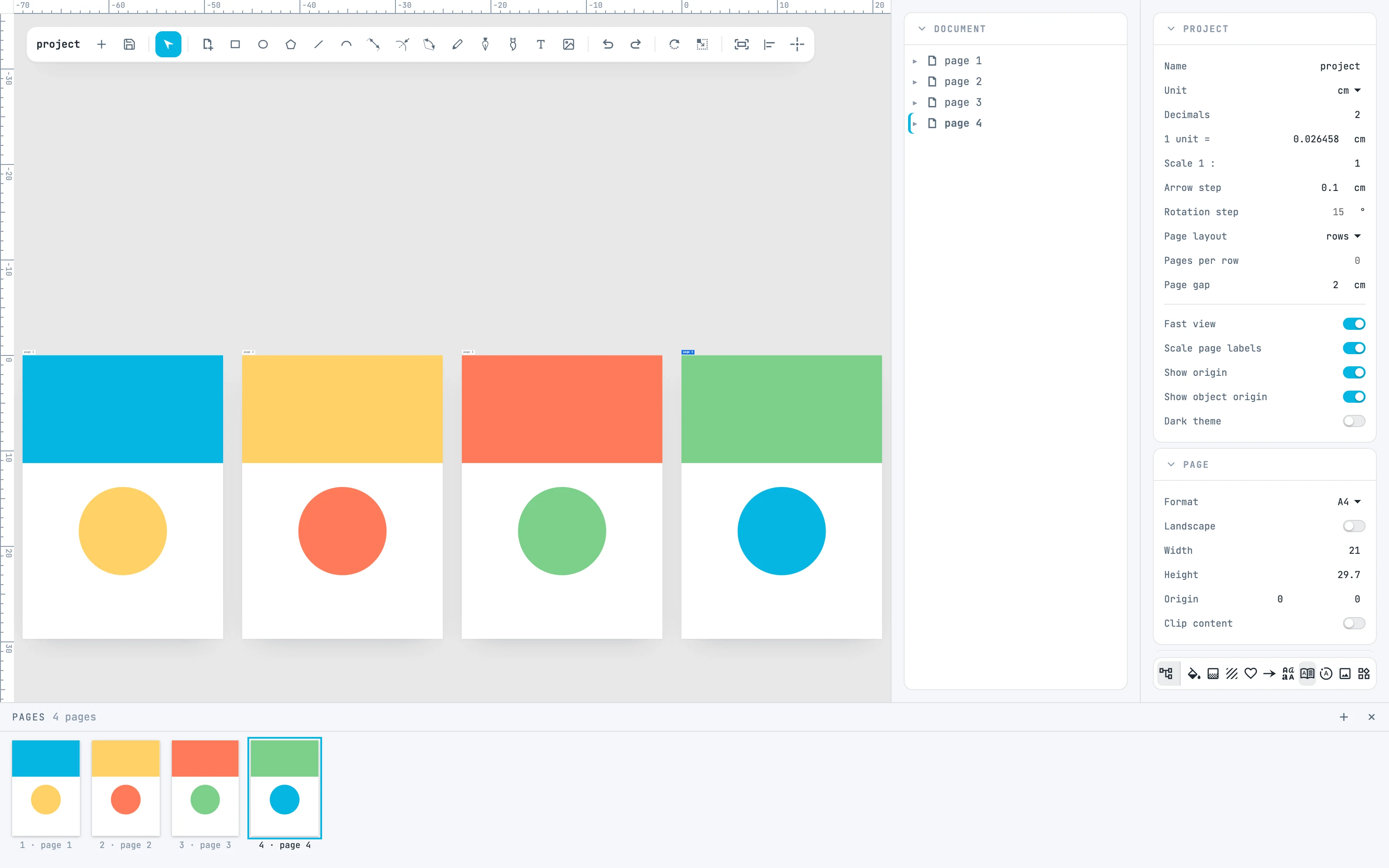This screenshot has height=868, width=1389.
Task: Collapse the DOCUMENT panel
Action: 922,29
